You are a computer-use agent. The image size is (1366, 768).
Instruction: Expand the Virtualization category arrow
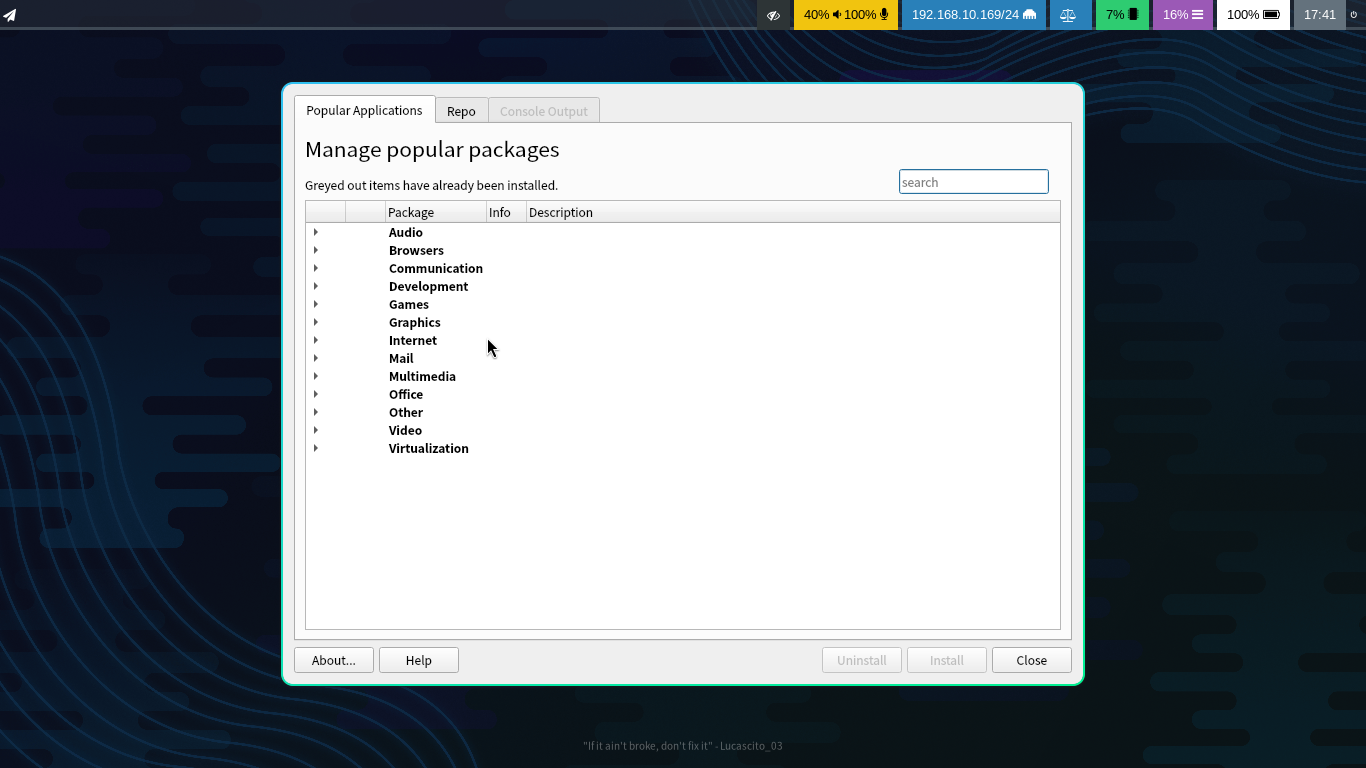[316, 448]
